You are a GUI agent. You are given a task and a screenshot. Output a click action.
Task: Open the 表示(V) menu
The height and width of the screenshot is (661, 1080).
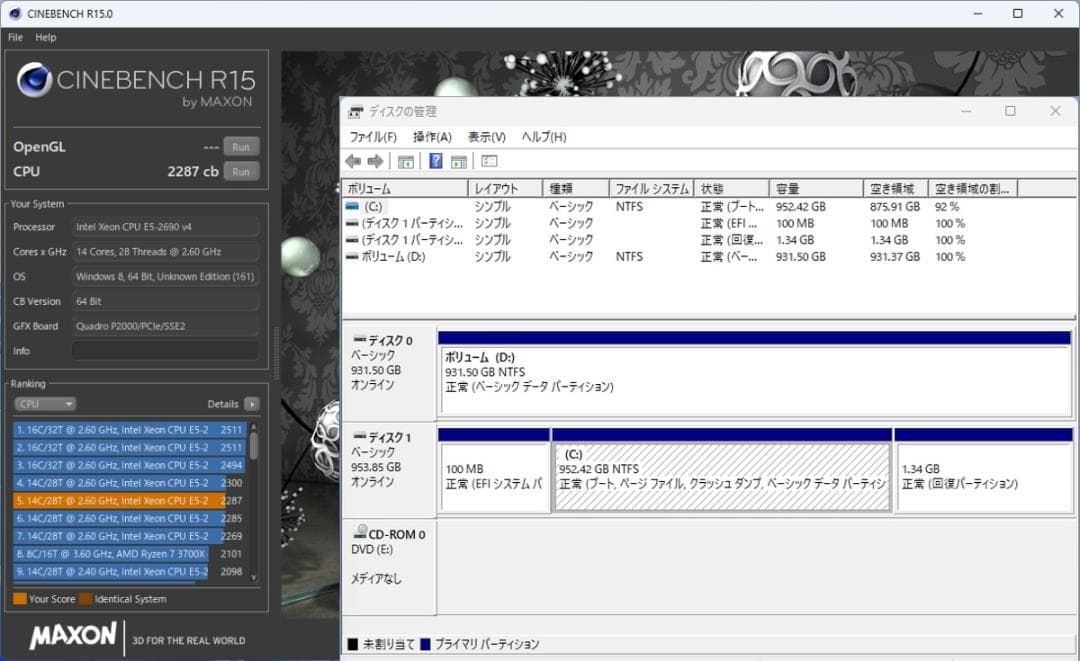coord(484,137)
